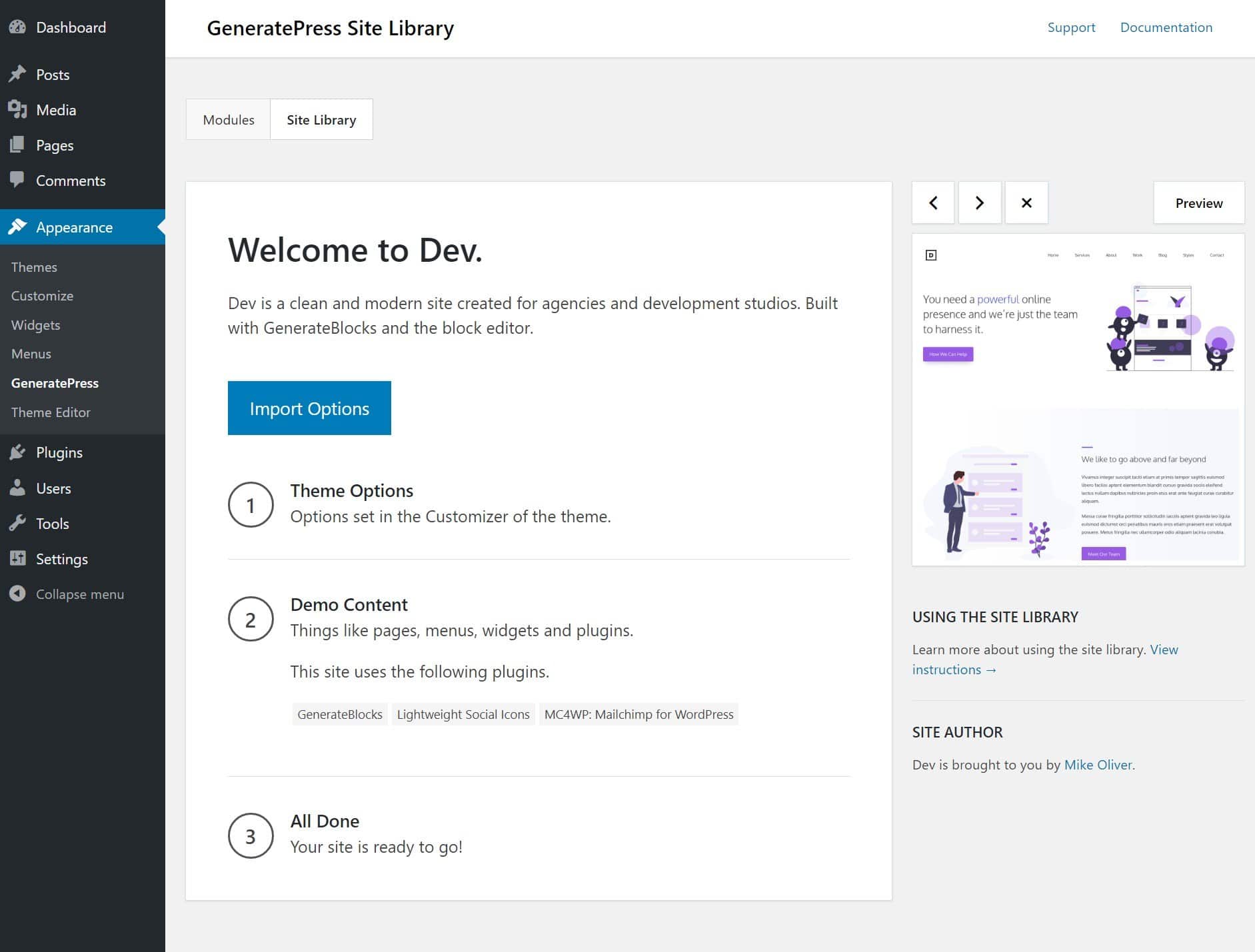This screenshot has width=1255, height=952.
Task: Switch to the Modules tab
Action: 228,119
